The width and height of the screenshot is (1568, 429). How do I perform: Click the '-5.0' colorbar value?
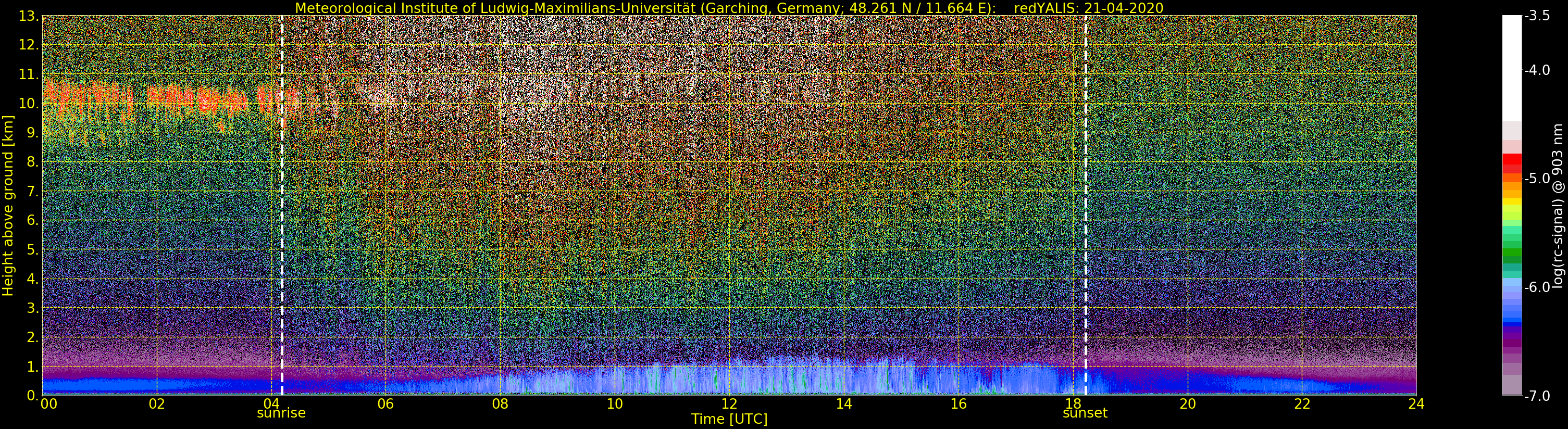[x=1537, y=178]
